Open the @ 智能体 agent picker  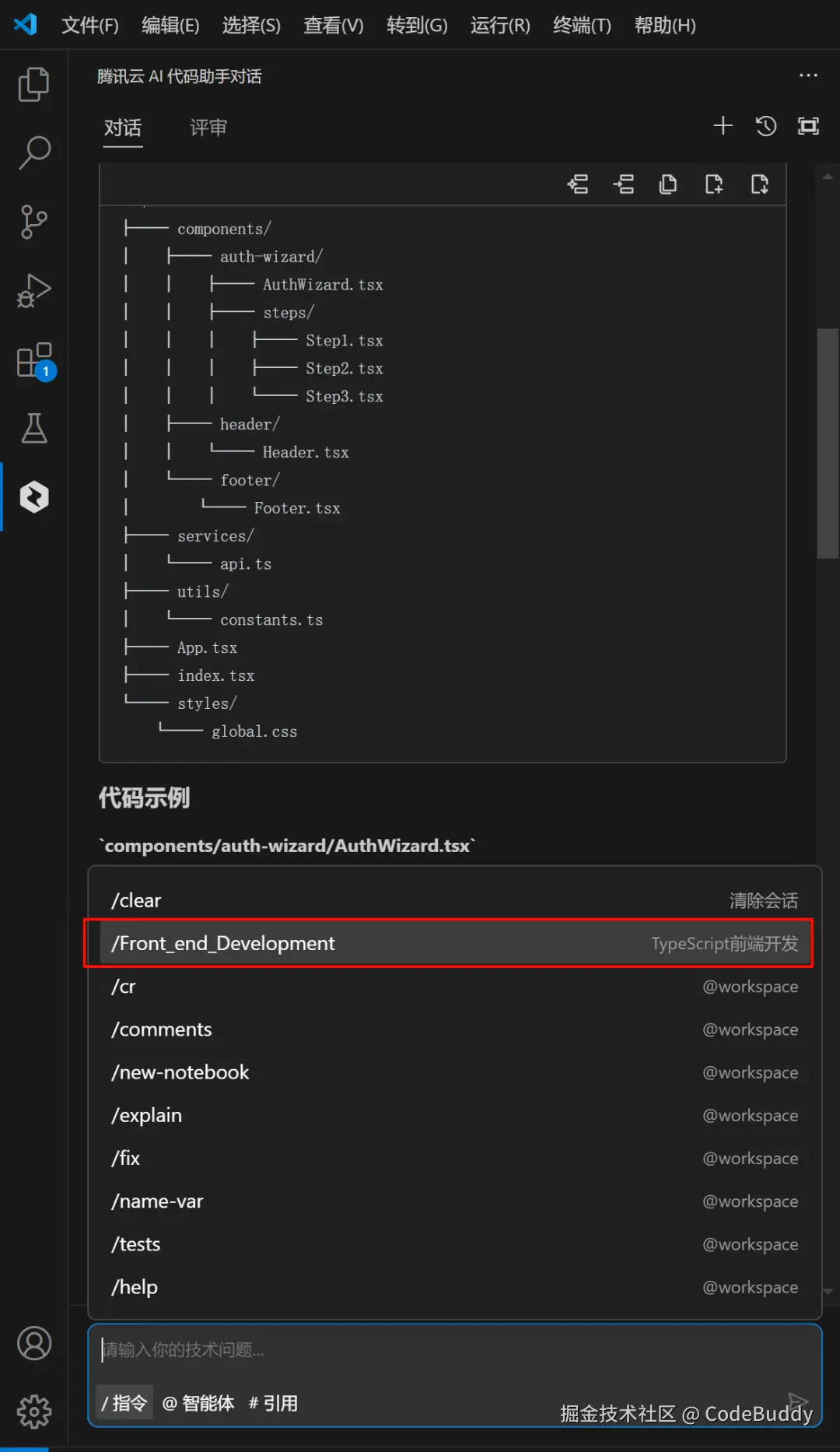198,1403
